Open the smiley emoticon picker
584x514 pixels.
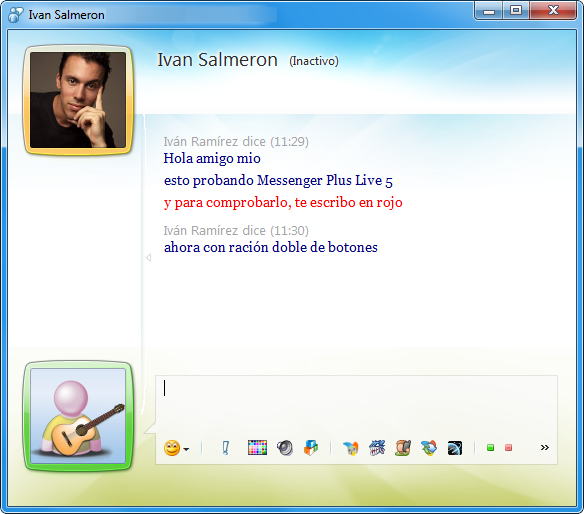172,448
